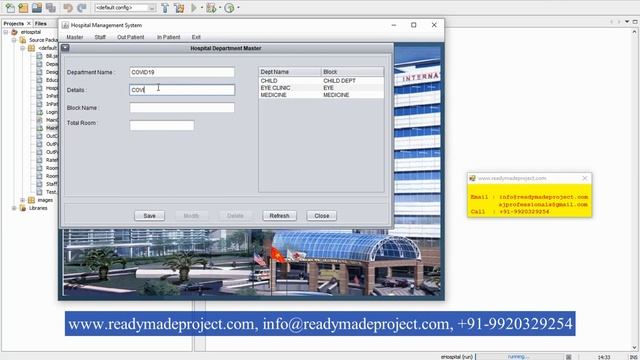640x360 pixels.
Task: Click the New Project toolbar icon
Action: tap(23, 7)
